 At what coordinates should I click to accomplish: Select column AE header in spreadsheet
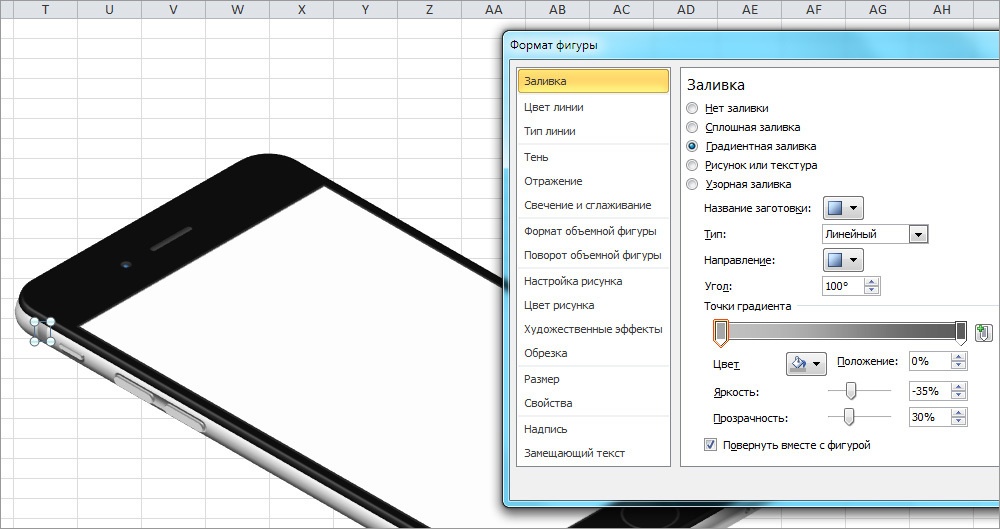pyautogui.click(x=750, y=10)
